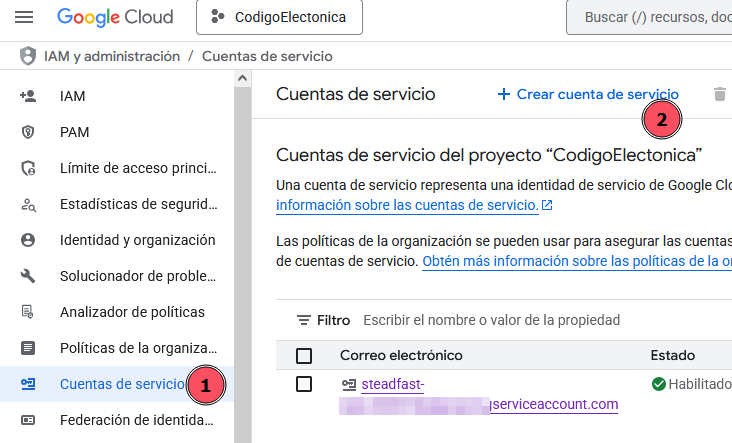The image size is (732, 443).
Task: Click the Políticas de la organización icon
Action: pyautogui.click(x=28, y=348)
